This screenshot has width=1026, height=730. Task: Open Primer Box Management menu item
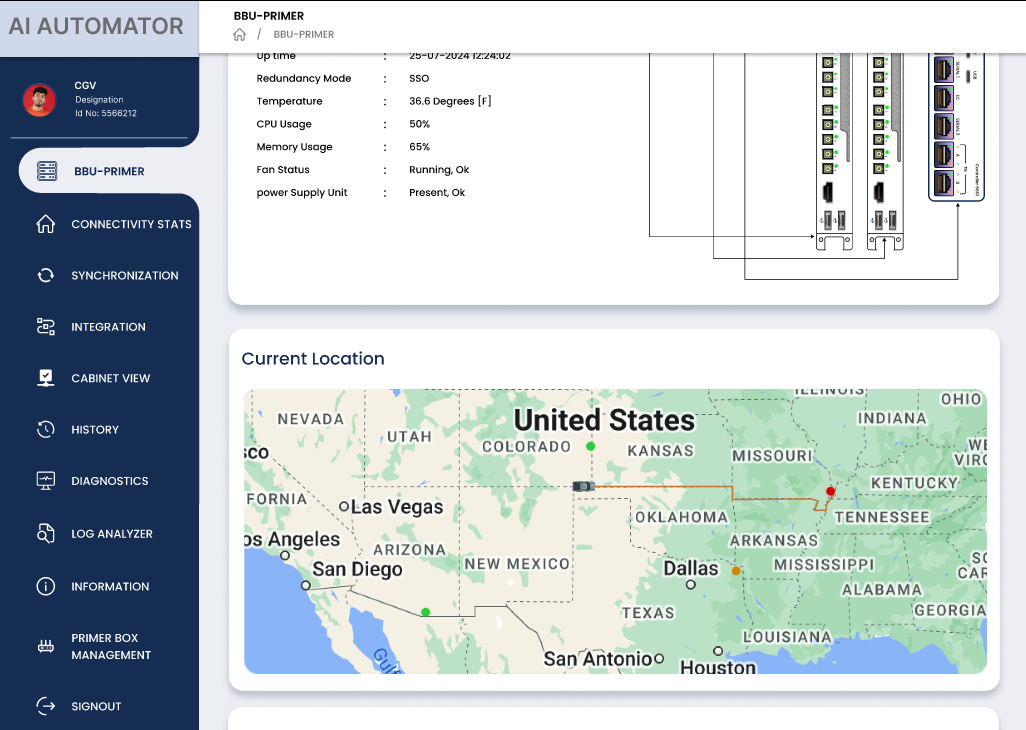click(111, 646)
